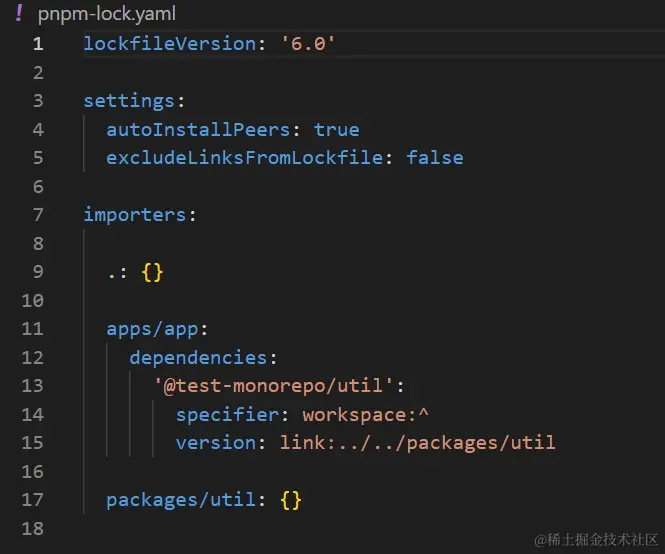Open the pnpm-lock.yaml breadcrumb file name
The width and height of the screenshot is (665, 554).
click(106, 14)
